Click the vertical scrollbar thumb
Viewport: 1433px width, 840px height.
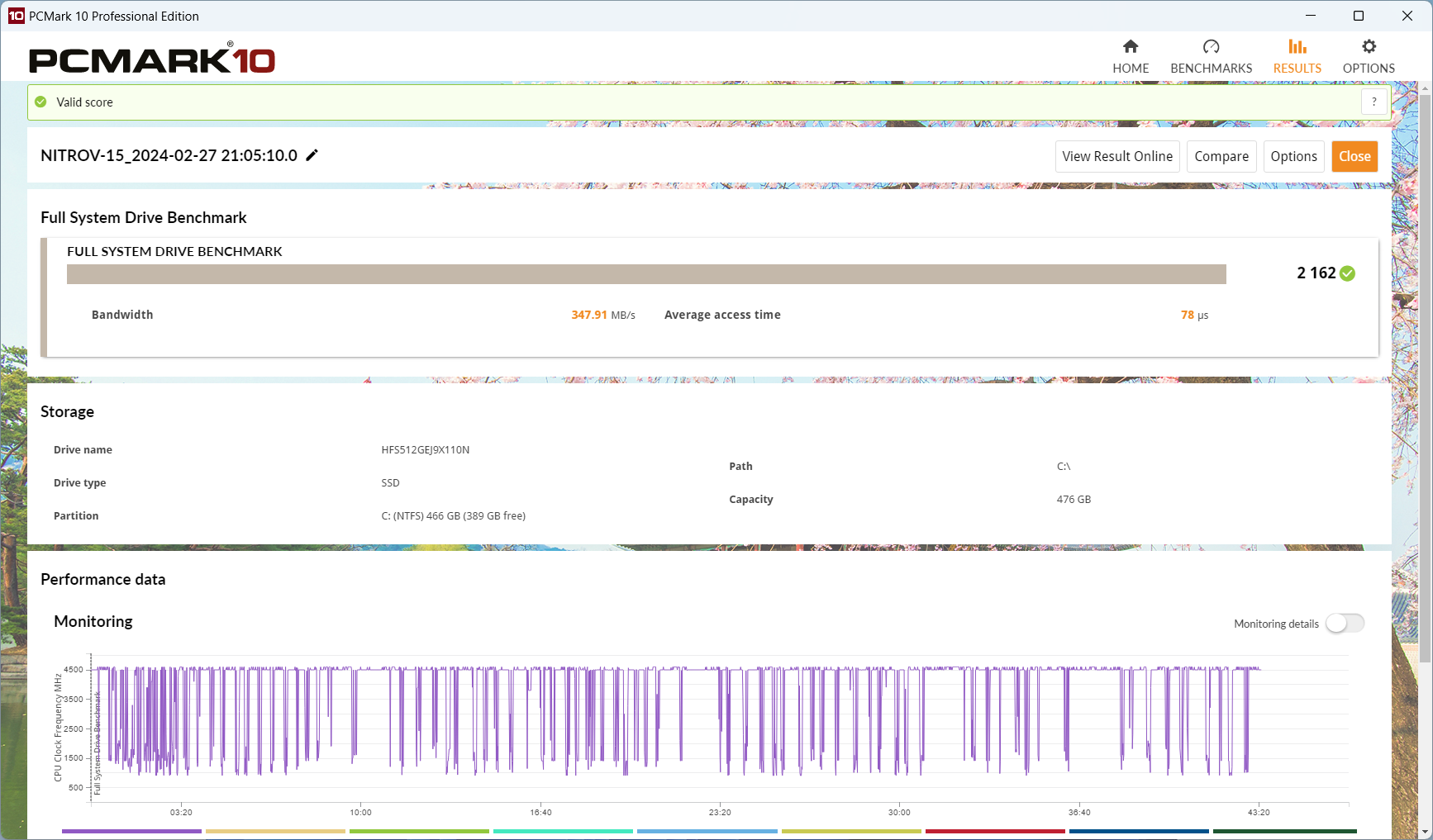click(x=1426, y=377)
